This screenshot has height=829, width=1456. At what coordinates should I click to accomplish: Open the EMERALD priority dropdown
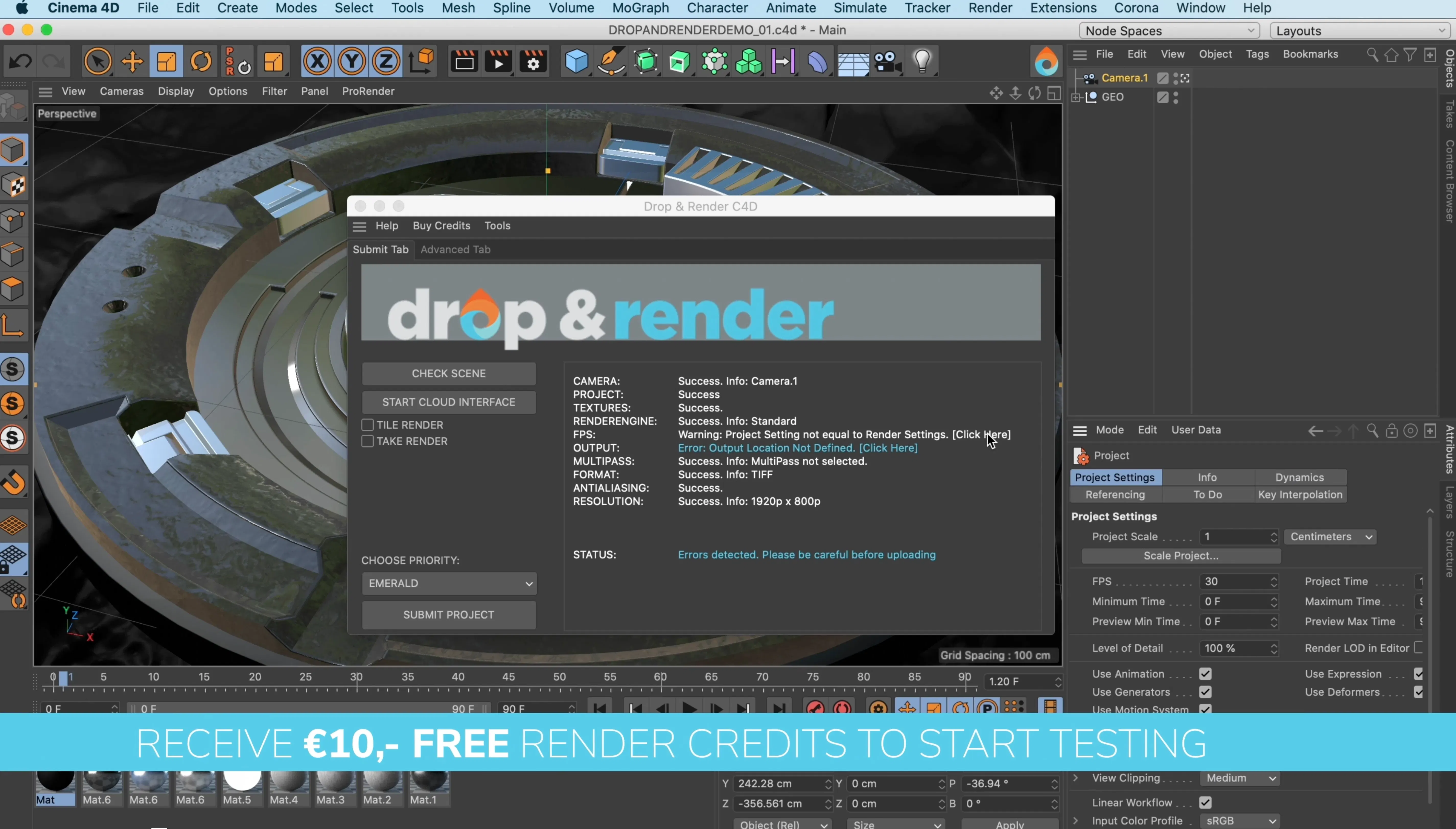(x=449, y=583)
